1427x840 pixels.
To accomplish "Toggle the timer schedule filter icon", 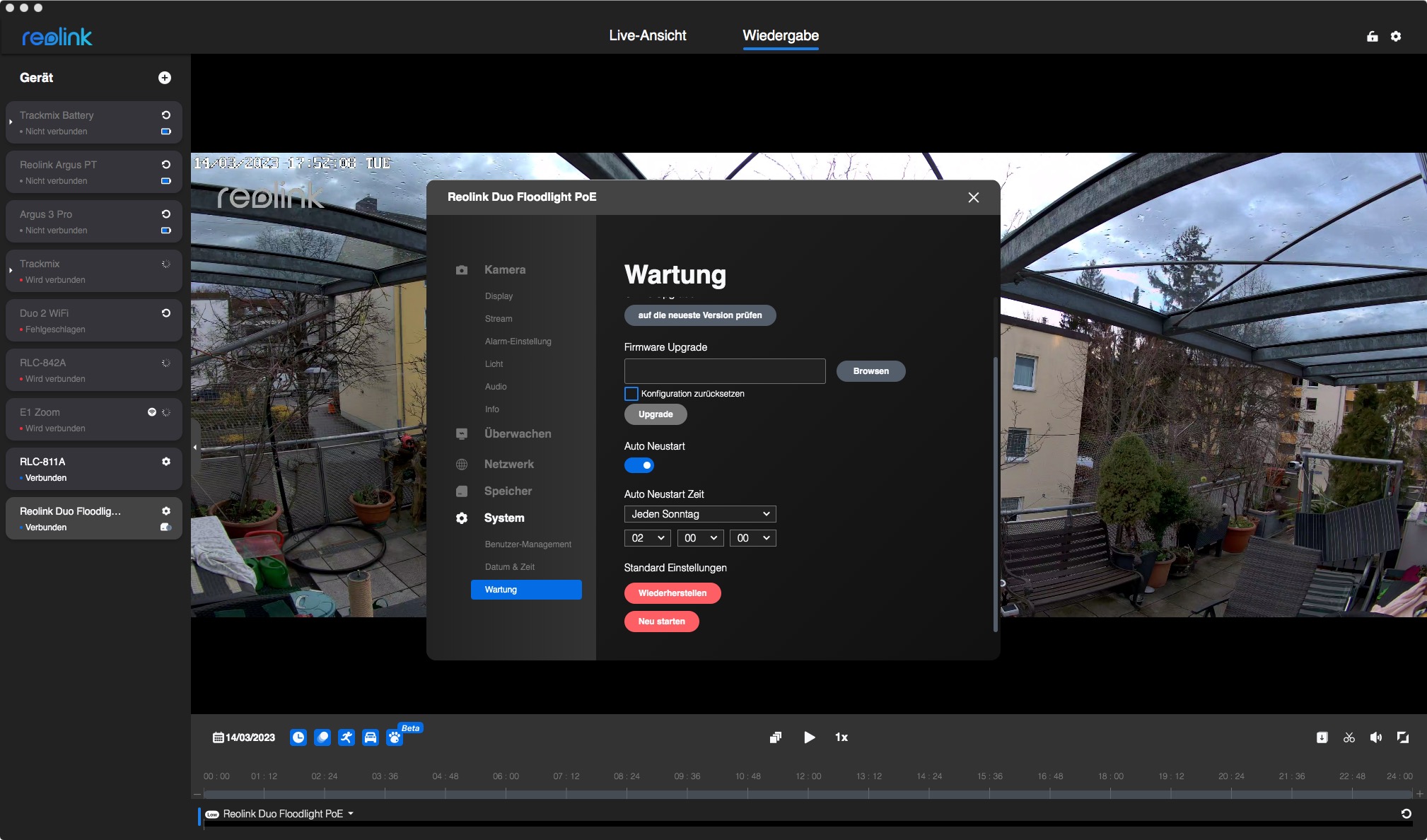I will point(298,737).
